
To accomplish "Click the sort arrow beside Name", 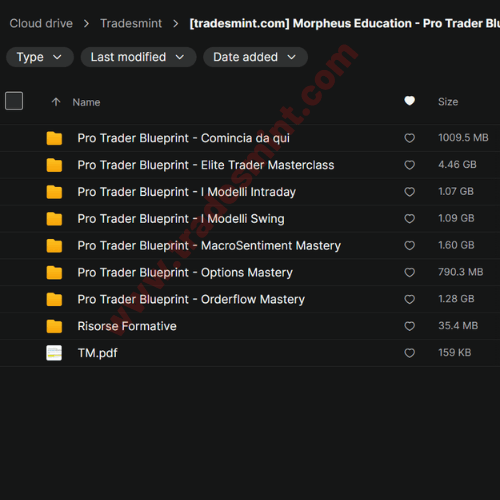I will [56, 102].
